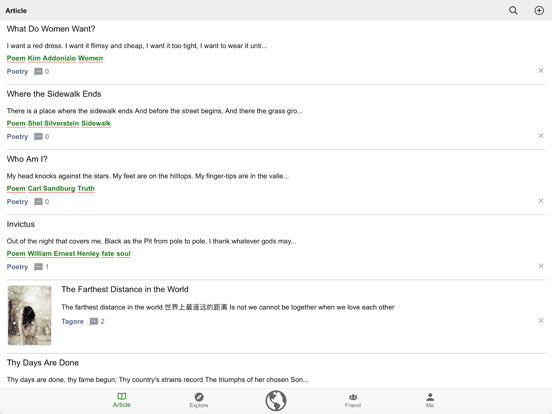This screenshot has width=552, height=414.
Task: Open the Who Am I? article title
Action: point(27,159)
